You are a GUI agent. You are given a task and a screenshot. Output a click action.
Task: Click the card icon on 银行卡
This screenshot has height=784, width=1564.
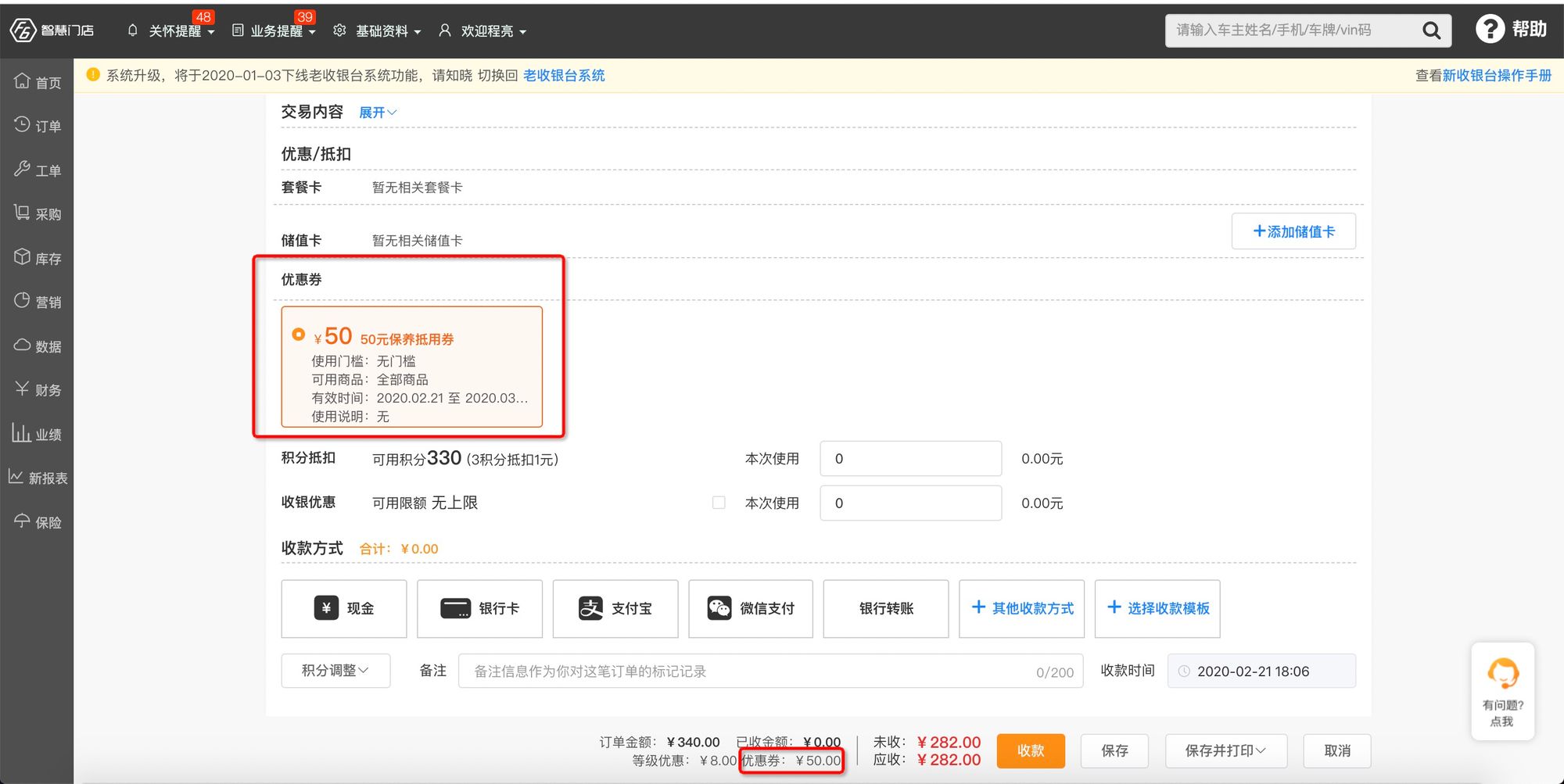click(x=455, y=608)
